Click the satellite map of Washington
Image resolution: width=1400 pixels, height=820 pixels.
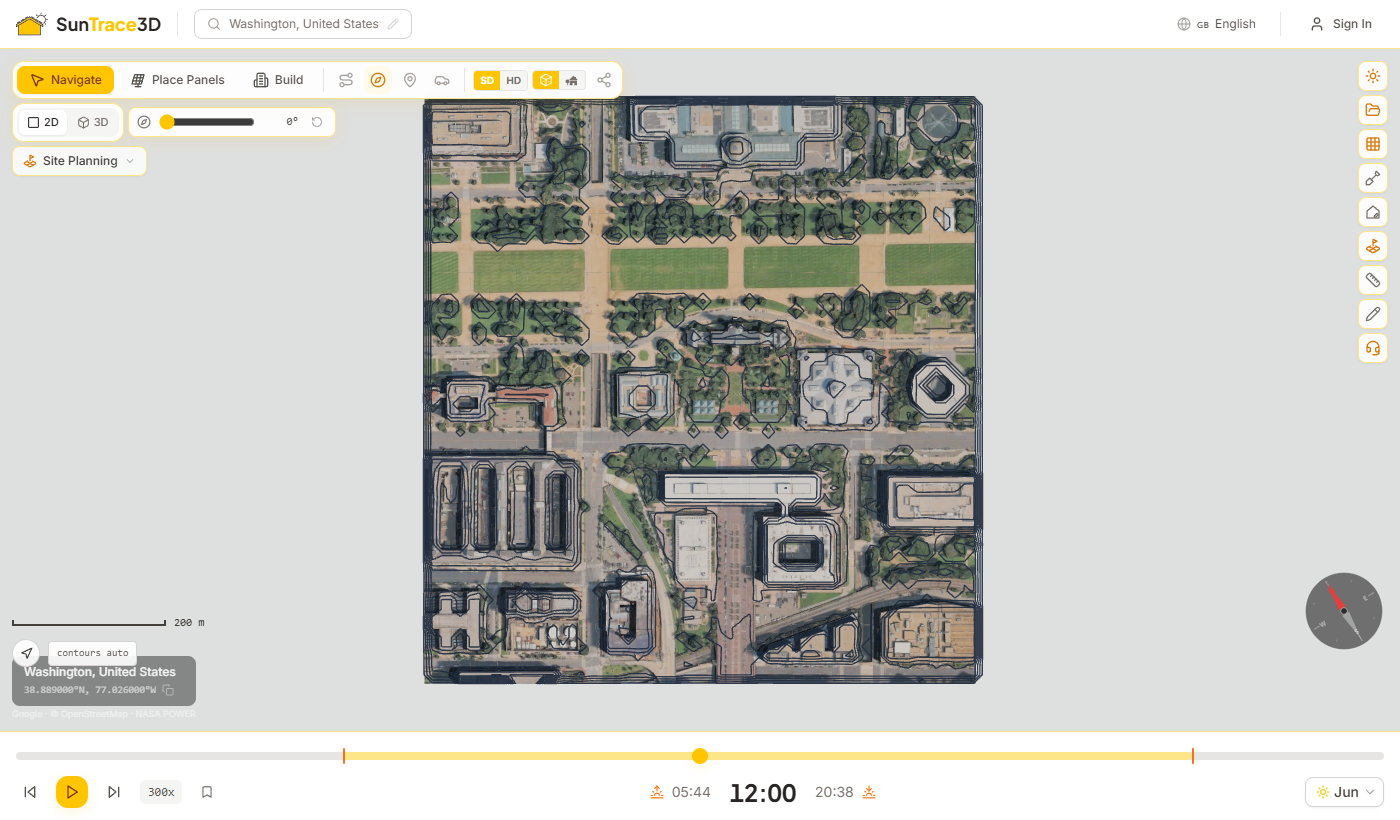point(703,390)
